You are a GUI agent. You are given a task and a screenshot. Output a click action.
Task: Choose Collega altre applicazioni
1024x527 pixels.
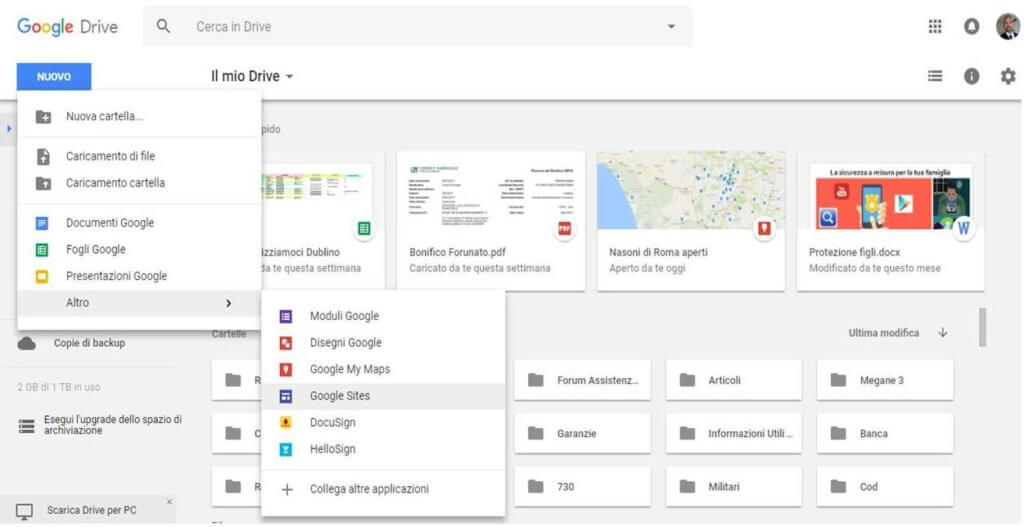click(x=383, y=489)
